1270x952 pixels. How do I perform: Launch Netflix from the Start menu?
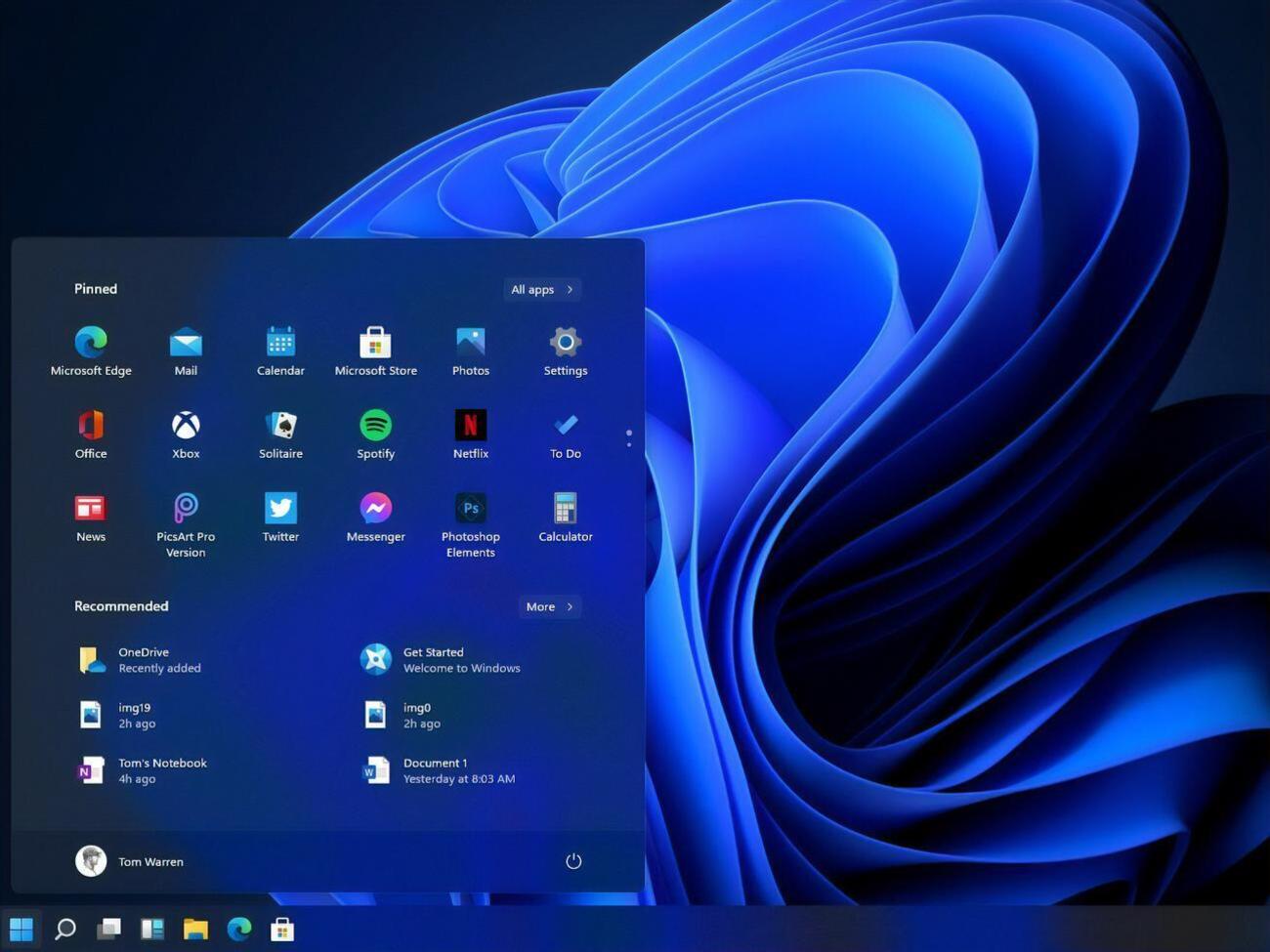click(x=470, y=434)
